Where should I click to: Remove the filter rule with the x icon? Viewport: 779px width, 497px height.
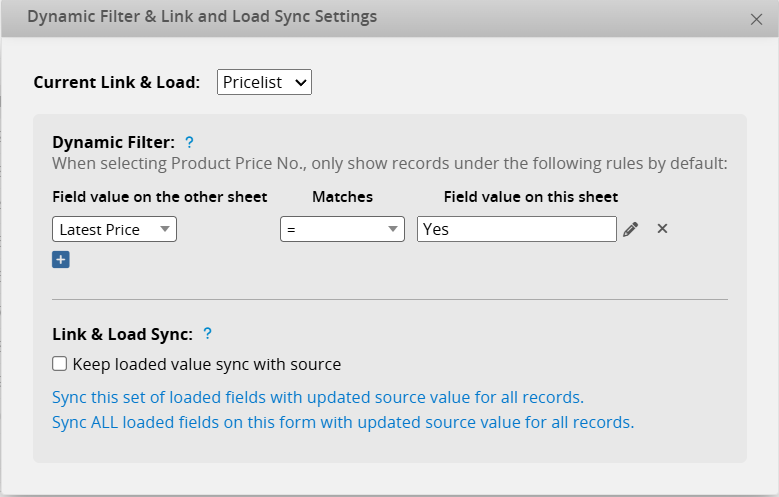662,229
